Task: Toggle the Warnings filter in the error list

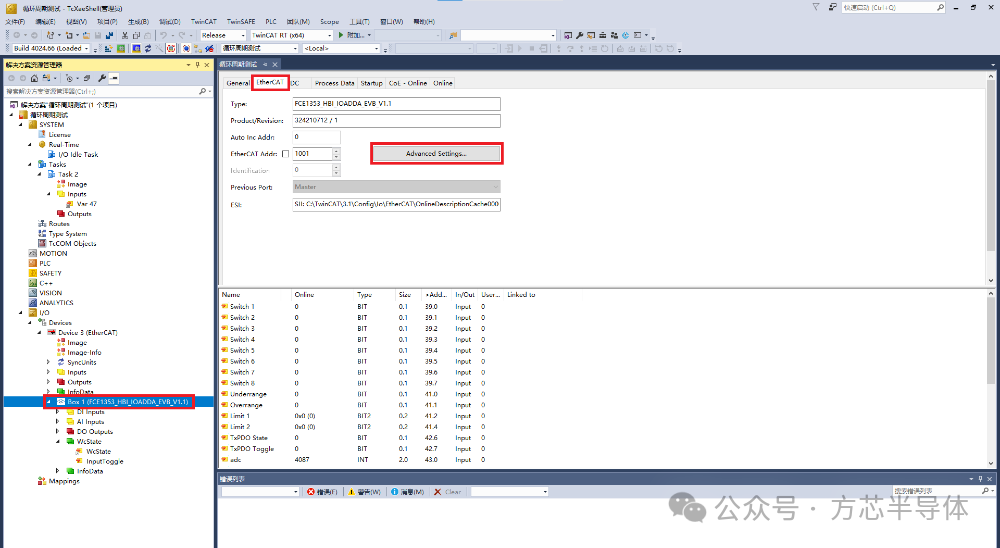Action: (x=365, y=492)
